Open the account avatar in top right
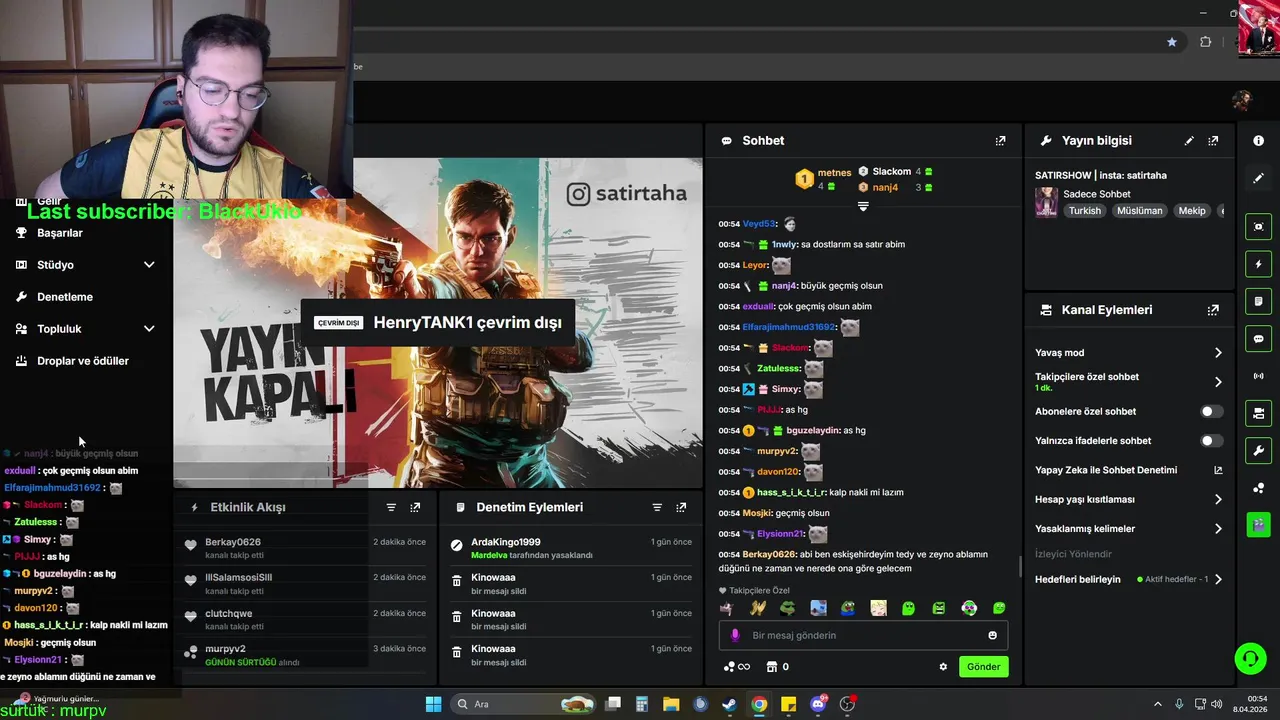The width and height of the screenshot is (1280, 720). (1242, 100)
